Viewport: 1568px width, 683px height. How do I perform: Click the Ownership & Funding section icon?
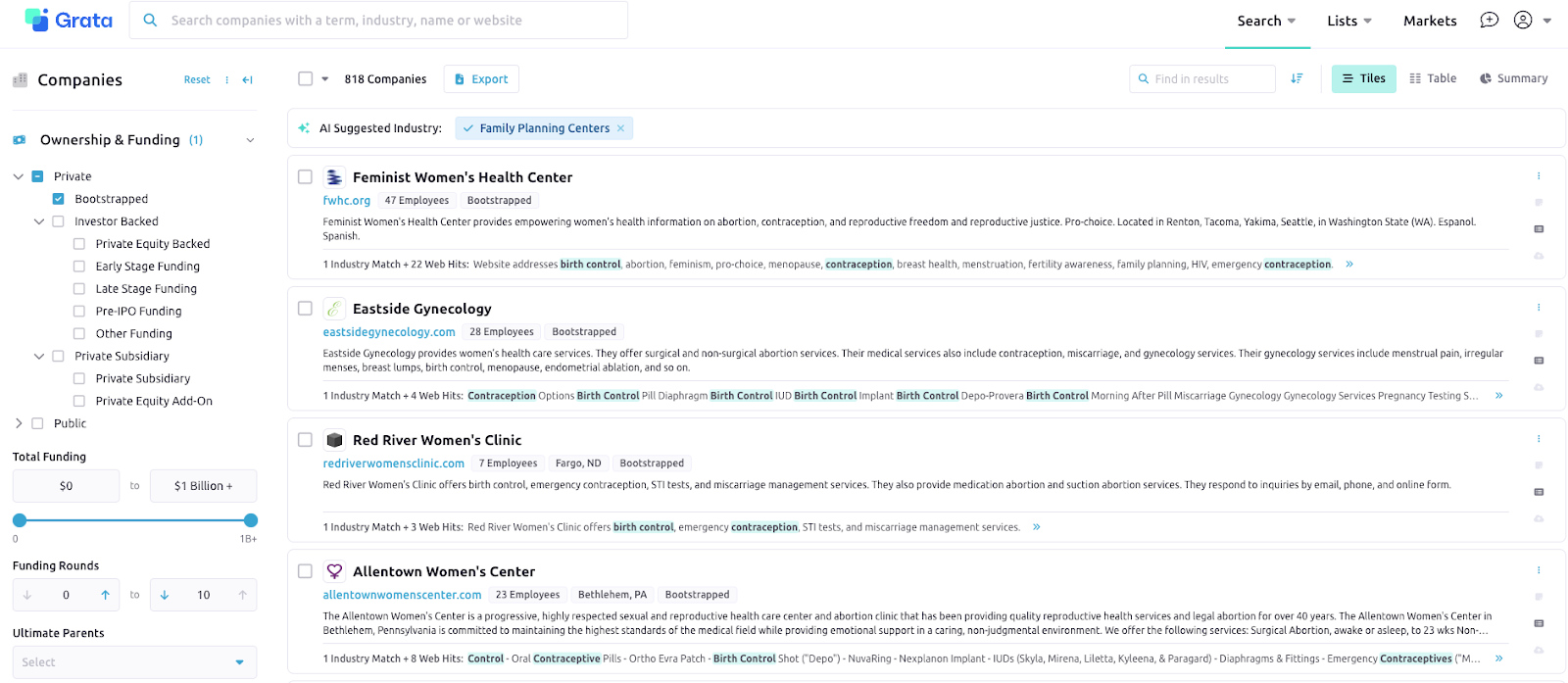coord(20,140)
